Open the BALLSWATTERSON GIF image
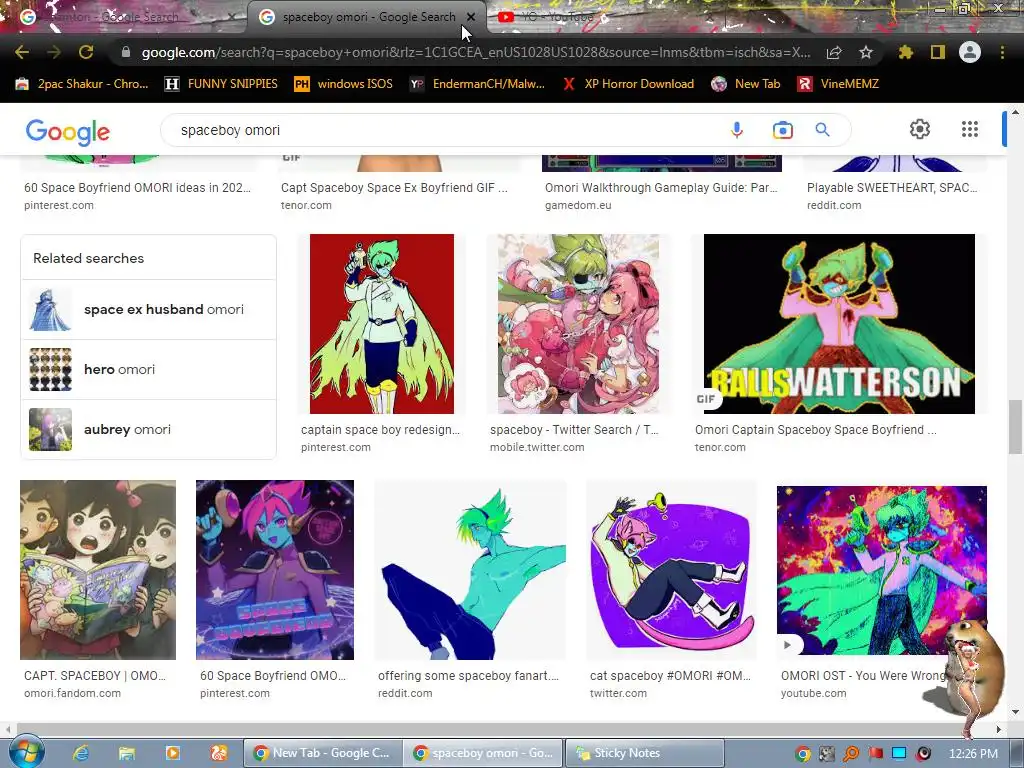This screenshot has height=768, width=1024. [839, 324]
